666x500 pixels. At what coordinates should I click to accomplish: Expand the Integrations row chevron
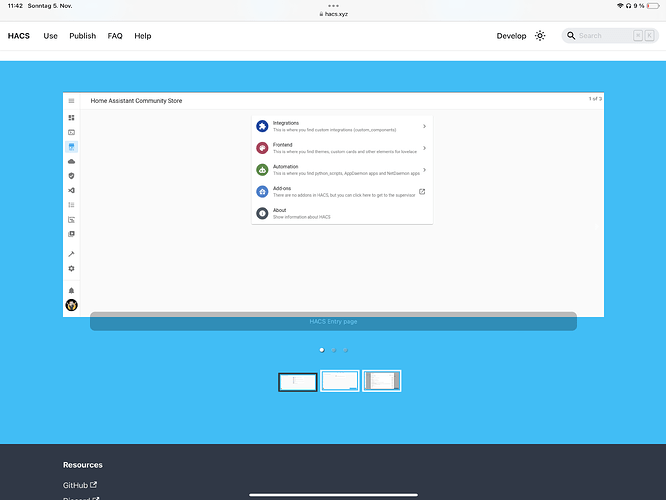click(x=424, y=126)
